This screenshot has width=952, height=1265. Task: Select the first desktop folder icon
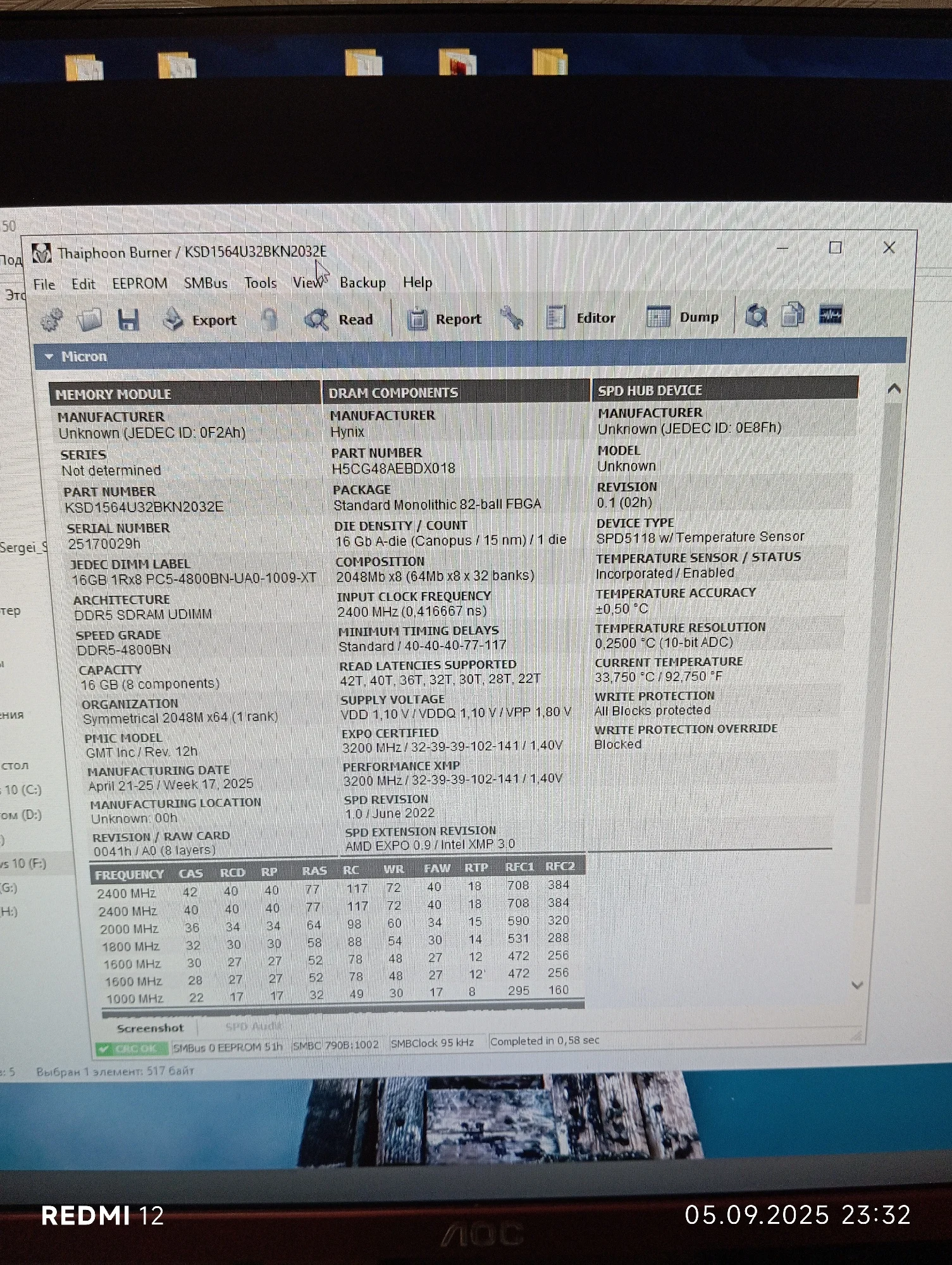(84, 67)
